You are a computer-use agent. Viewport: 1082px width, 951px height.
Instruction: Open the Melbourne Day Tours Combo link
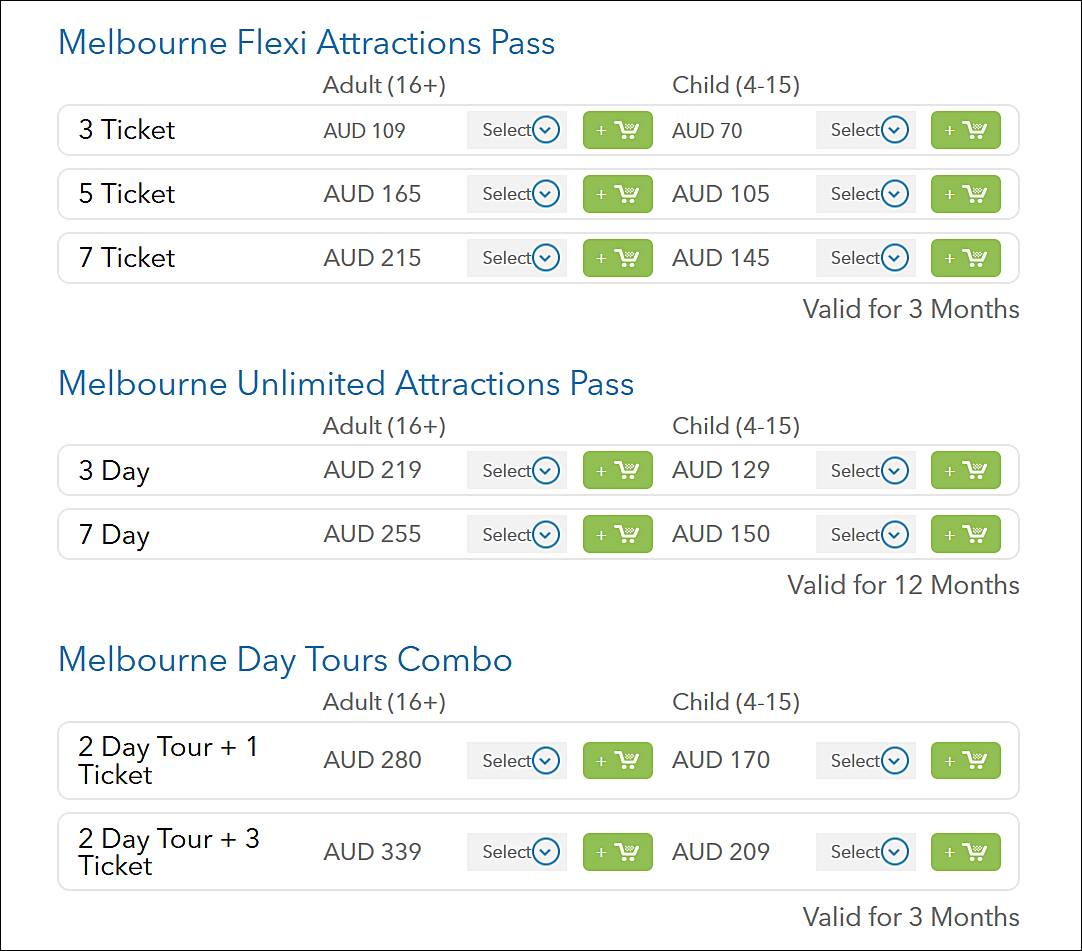[285, 660]
